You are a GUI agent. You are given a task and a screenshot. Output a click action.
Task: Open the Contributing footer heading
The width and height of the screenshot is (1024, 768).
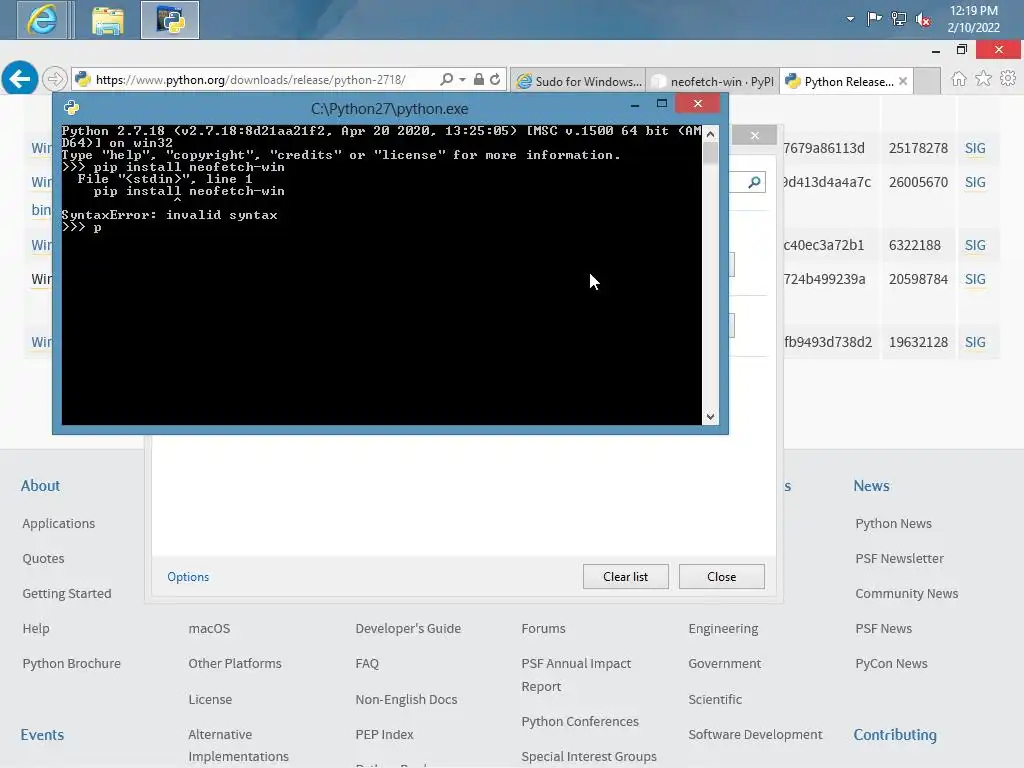[x=895, y=735]
